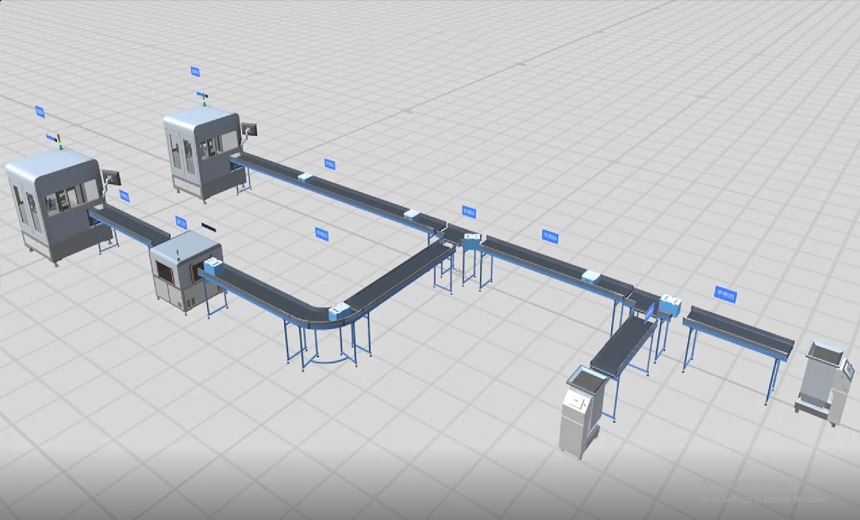Click the box on the 平传04 conveyor
This screenshot has width=860, height=520.
click(x=591, y=276)
